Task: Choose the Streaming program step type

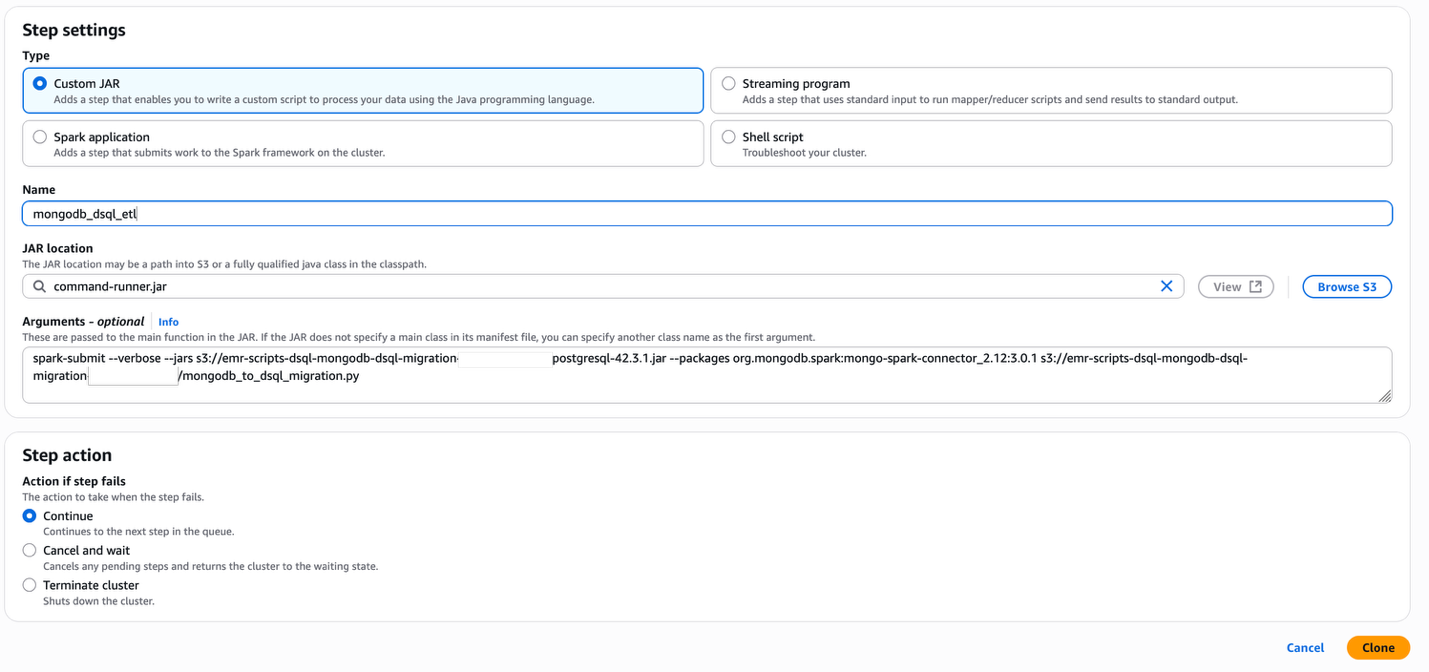Action: click(728, 83)
